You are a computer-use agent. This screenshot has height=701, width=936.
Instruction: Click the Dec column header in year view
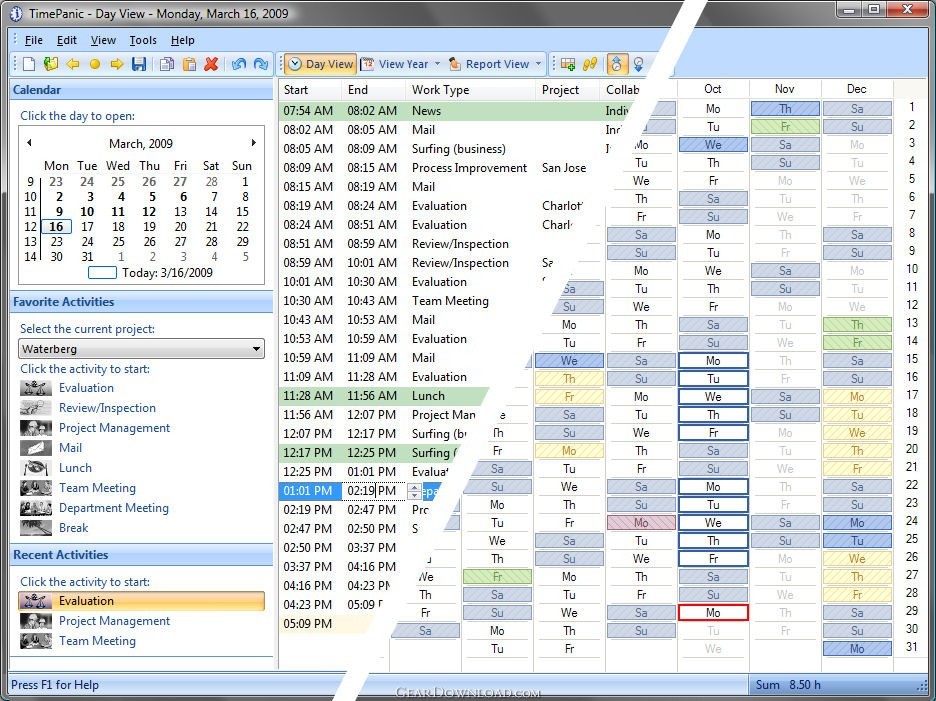[x=857, y=89]
